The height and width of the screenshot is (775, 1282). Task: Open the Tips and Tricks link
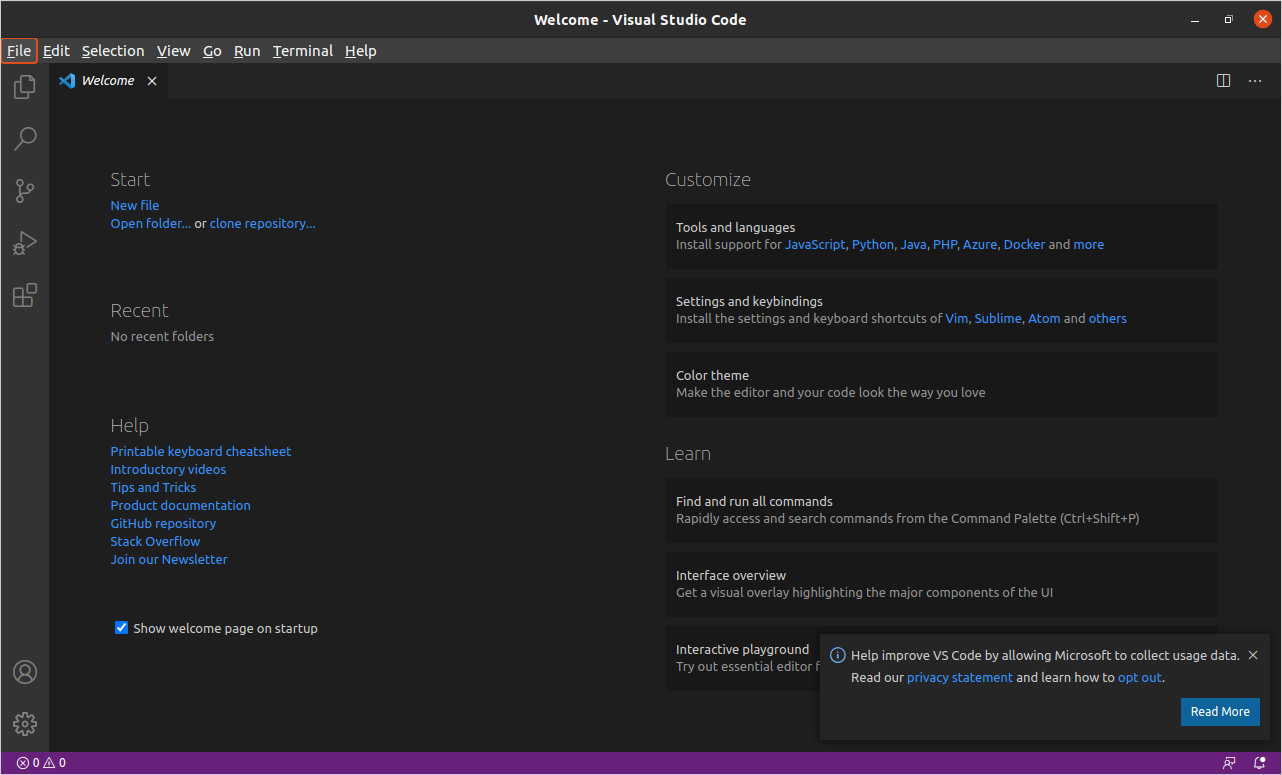pyautogui.click(x=153, y=488)
